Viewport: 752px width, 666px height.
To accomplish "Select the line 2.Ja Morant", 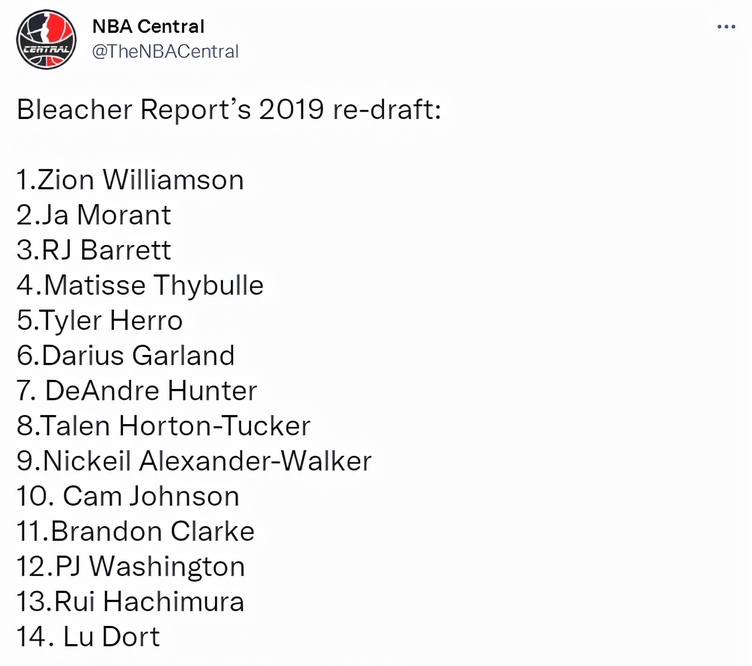I will tap(94, 215).
